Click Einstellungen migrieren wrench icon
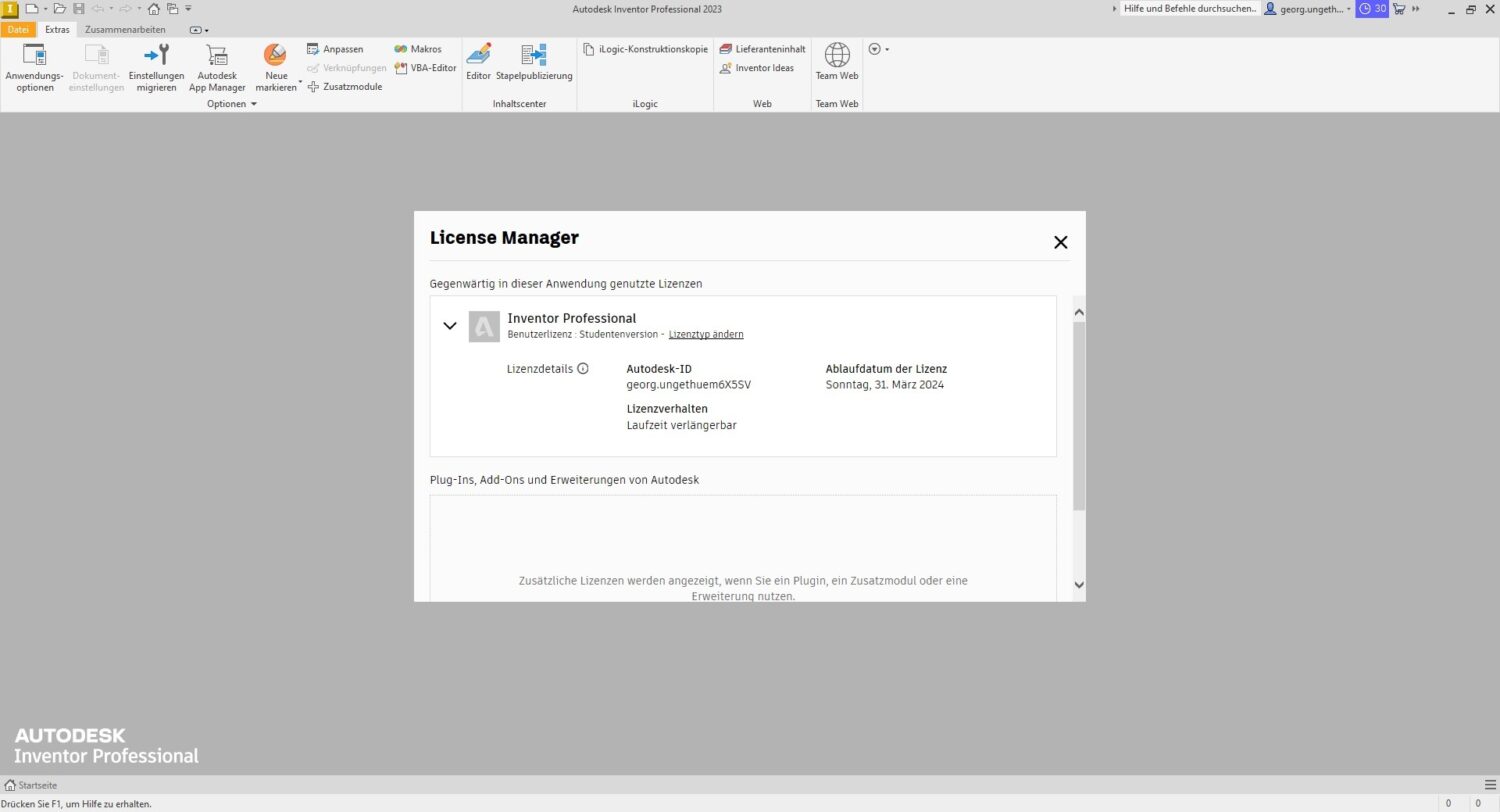The height and width of the screenshot is (812, 1500). (x=157, y=56)
